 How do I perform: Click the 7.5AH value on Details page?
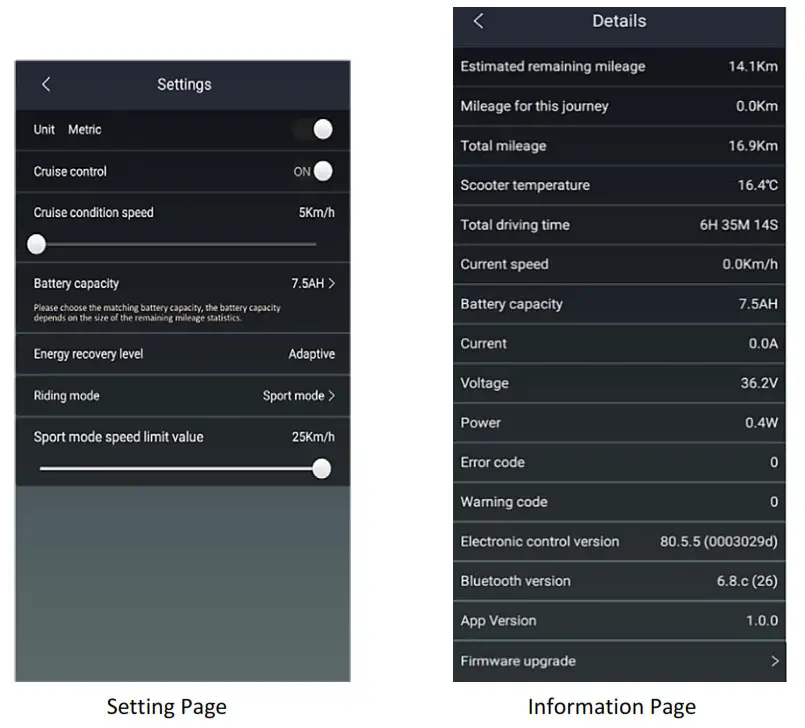click(758, 304)
